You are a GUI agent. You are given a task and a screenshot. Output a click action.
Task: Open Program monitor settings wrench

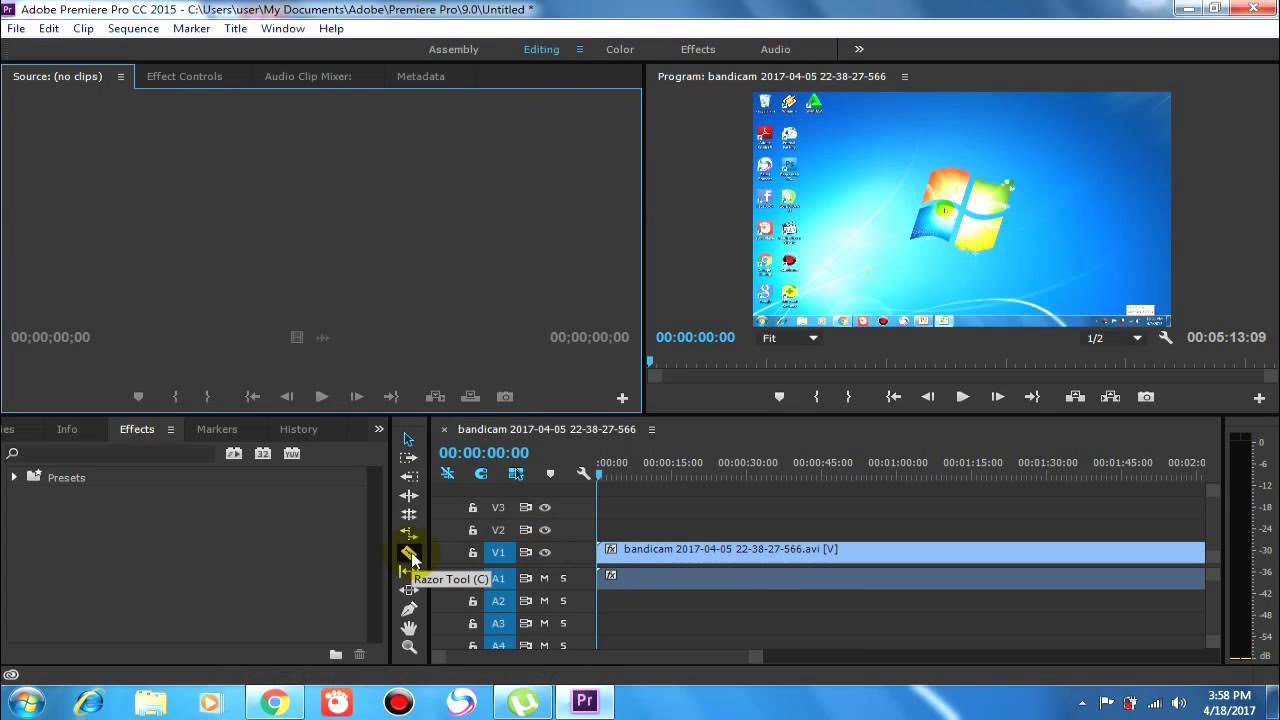(x=1165, y=338)
